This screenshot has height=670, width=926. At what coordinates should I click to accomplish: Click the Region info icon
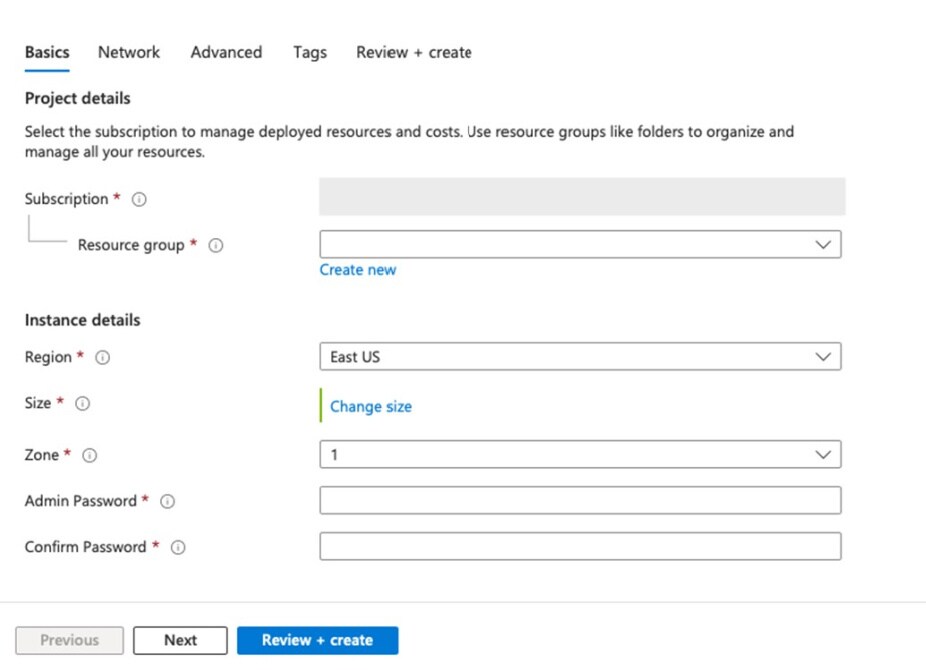click(x=102, y=357)
